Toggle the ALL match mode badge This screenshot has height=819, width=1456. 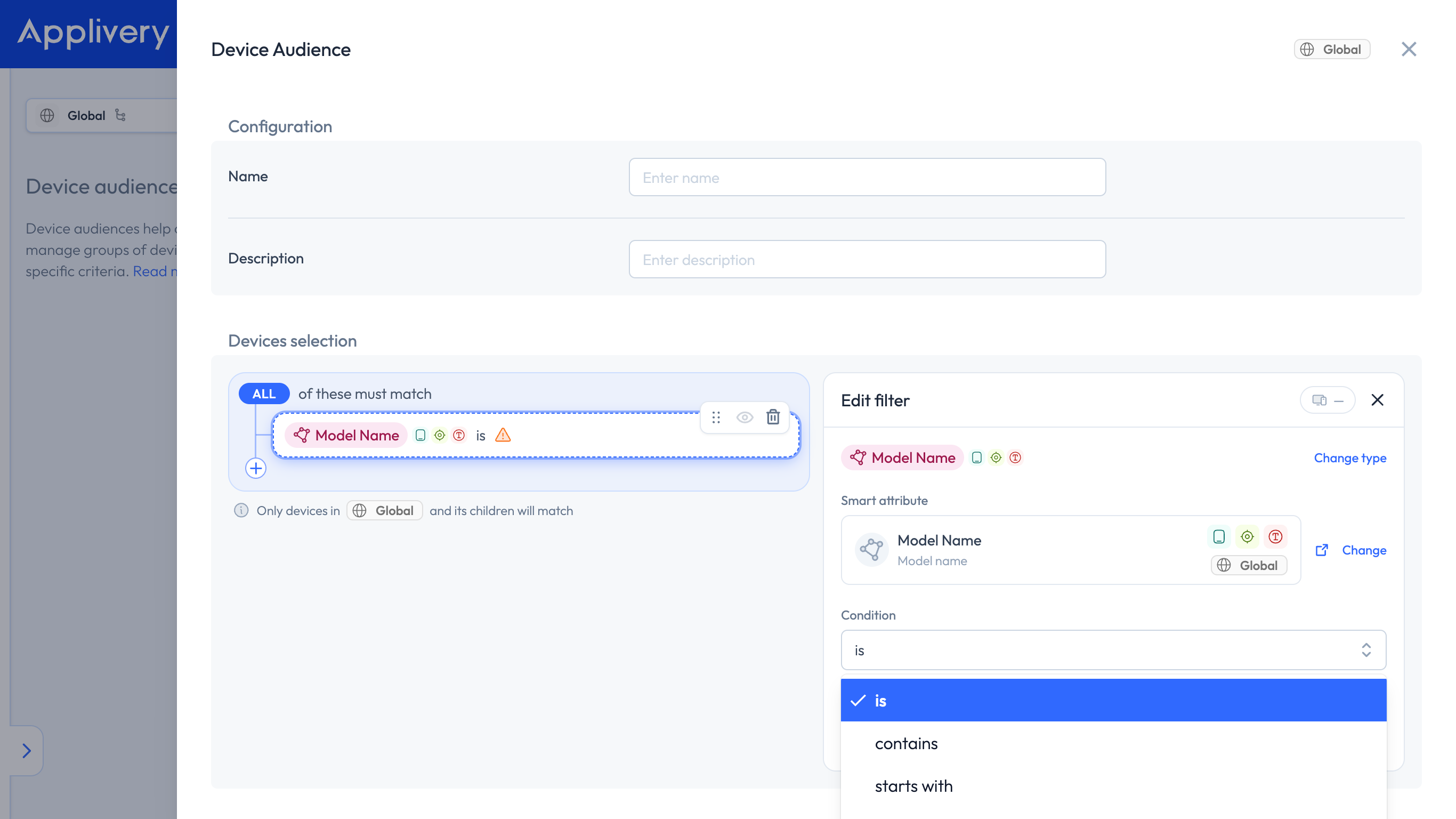pyautogui.click(x=264, y=394)
